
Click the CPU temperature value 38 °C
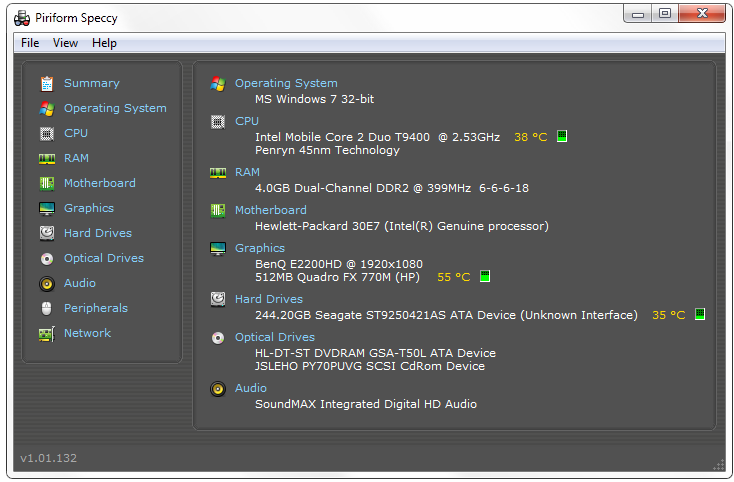pos(530,137)
